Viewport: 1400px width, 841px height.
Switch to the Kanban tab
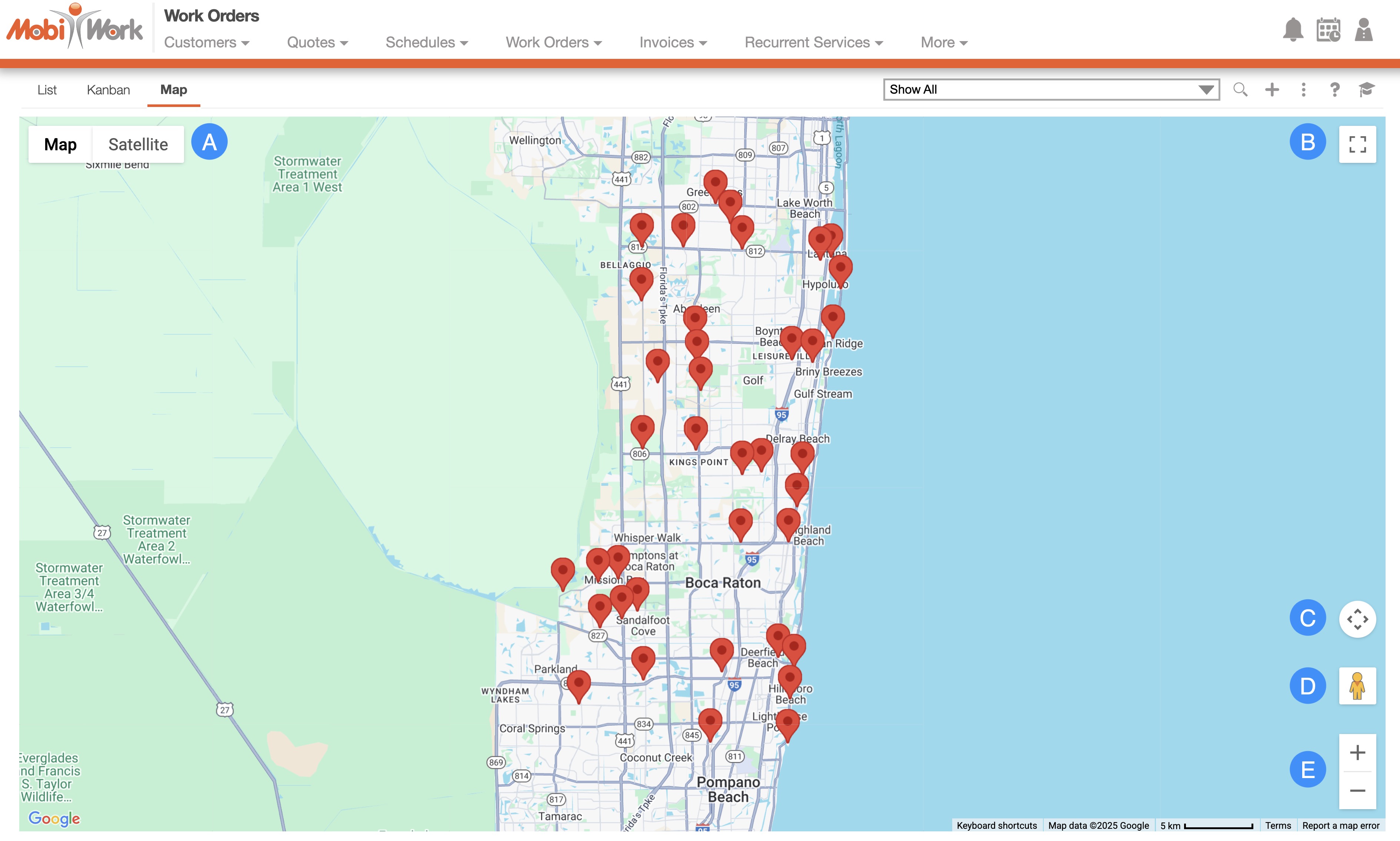(x=108, y=90)
